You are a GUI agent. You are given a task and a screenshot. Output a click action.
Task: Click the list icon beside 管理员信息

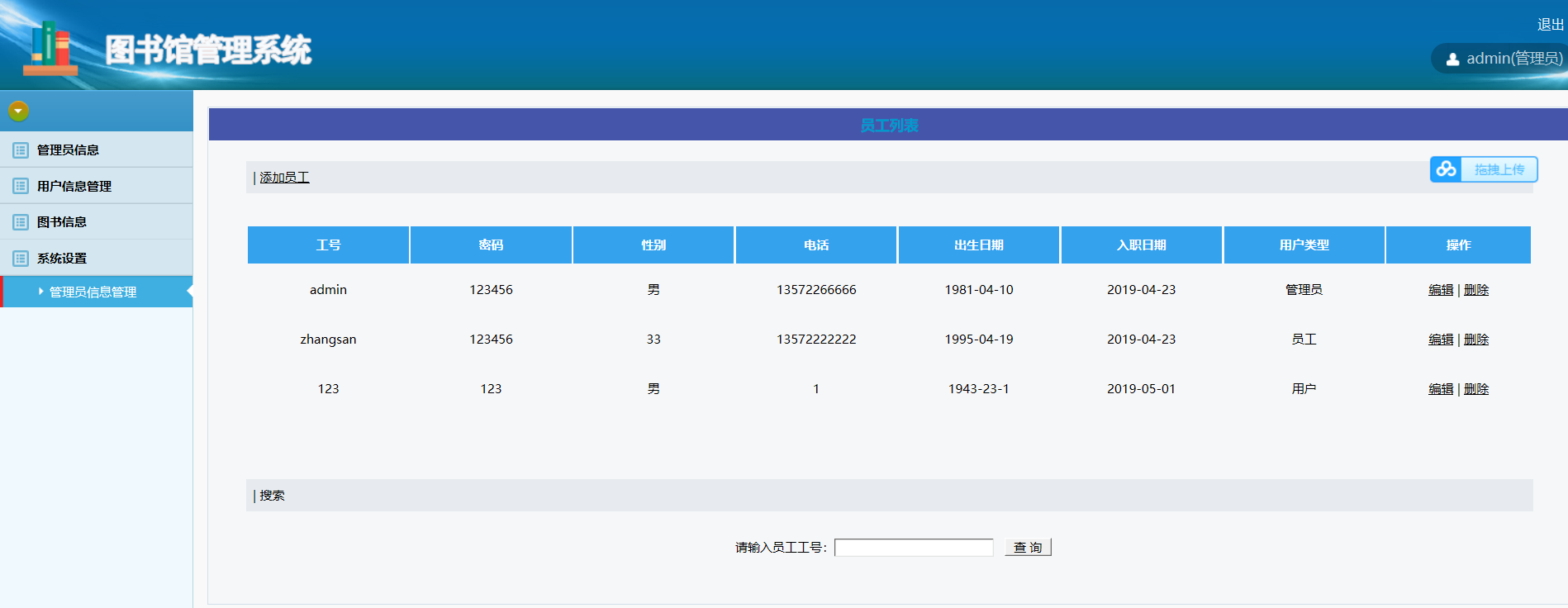click(x=21, y=150)
